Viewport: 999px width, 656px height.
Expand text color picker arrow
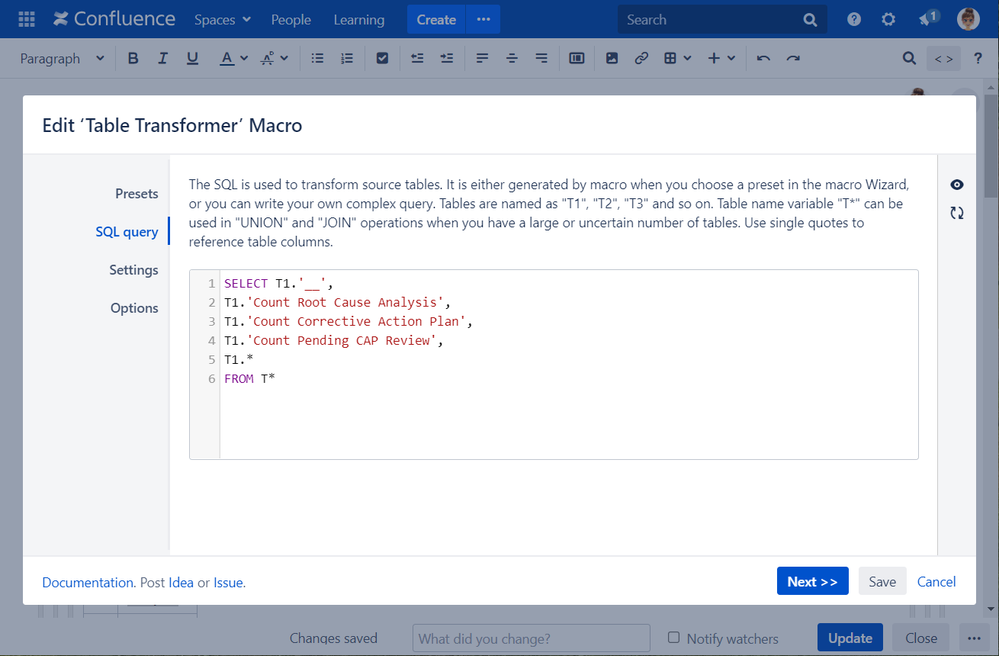244,59
